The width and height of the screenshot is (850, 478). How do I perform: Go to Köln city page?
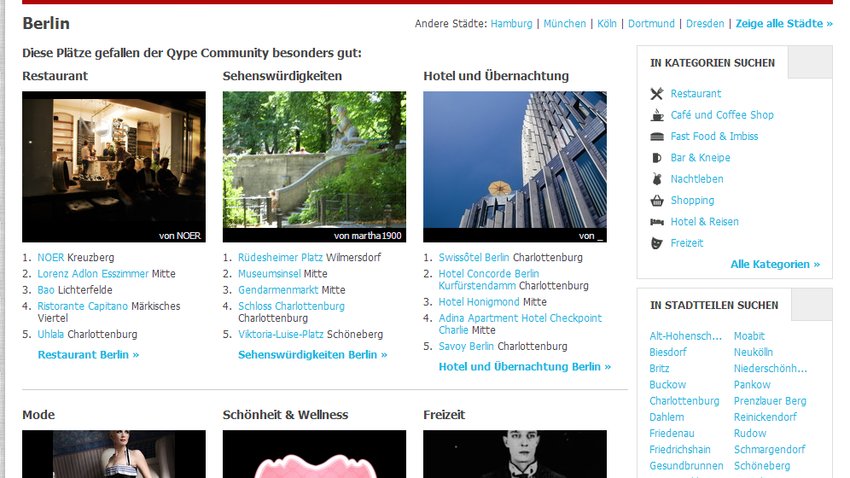point(607,23)
